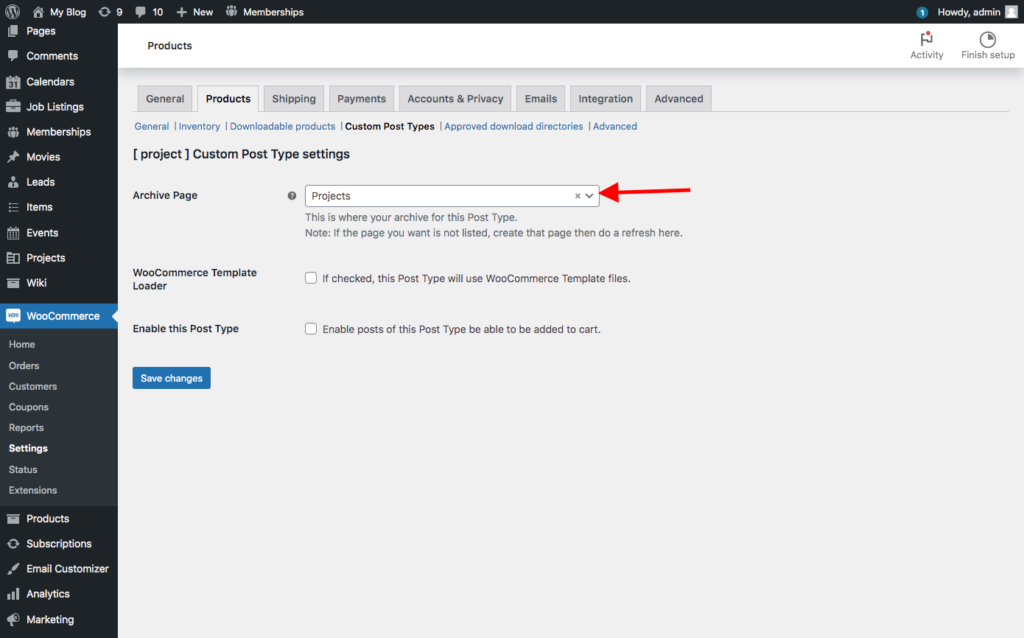The width and height of the screenshot is (1024, 638).
Task: Open WooCommerce Reports submenu
Action: pos(26,428)
